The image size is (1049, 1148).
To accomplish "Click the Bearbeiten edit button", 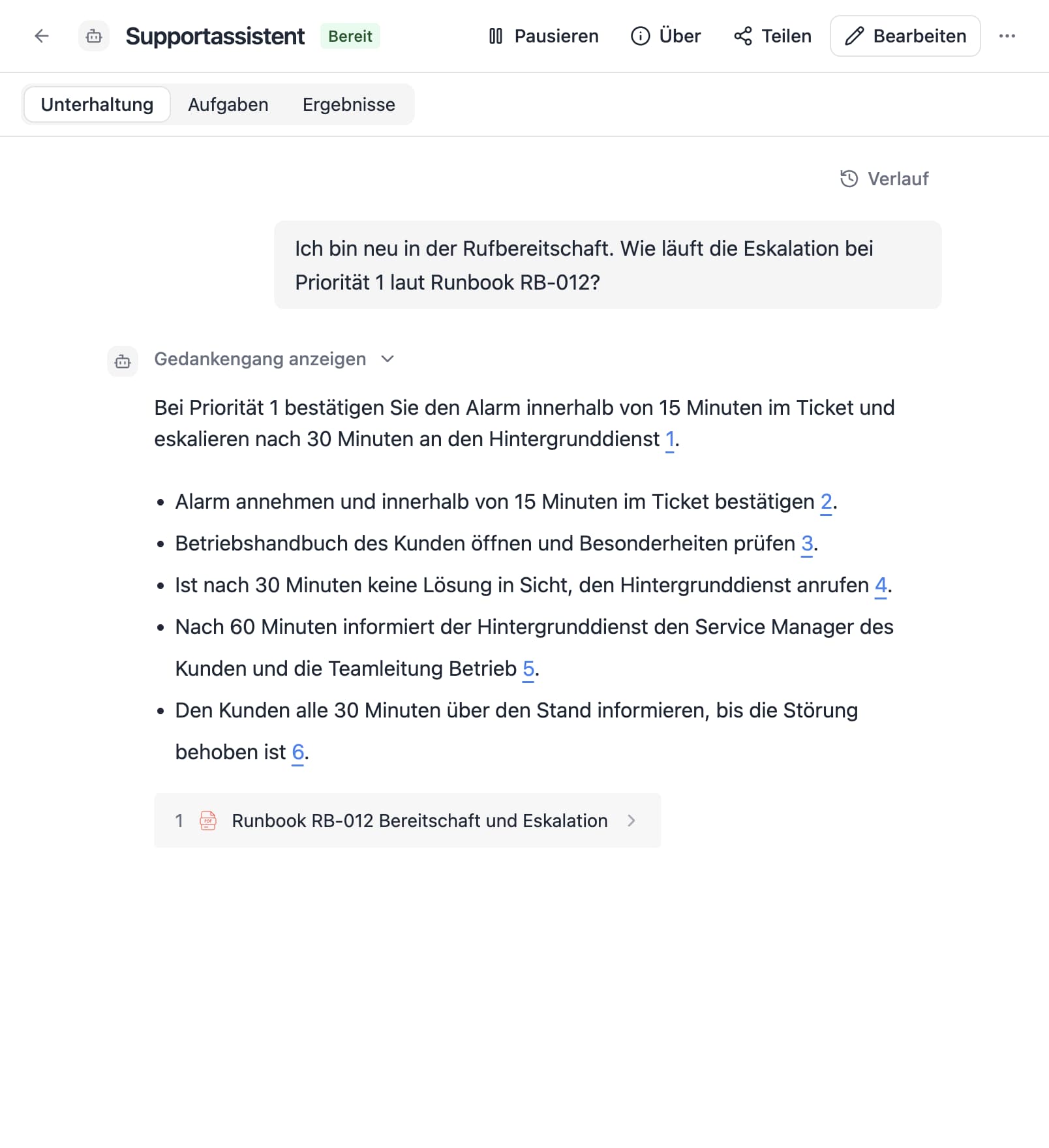I will pos(905,36).
